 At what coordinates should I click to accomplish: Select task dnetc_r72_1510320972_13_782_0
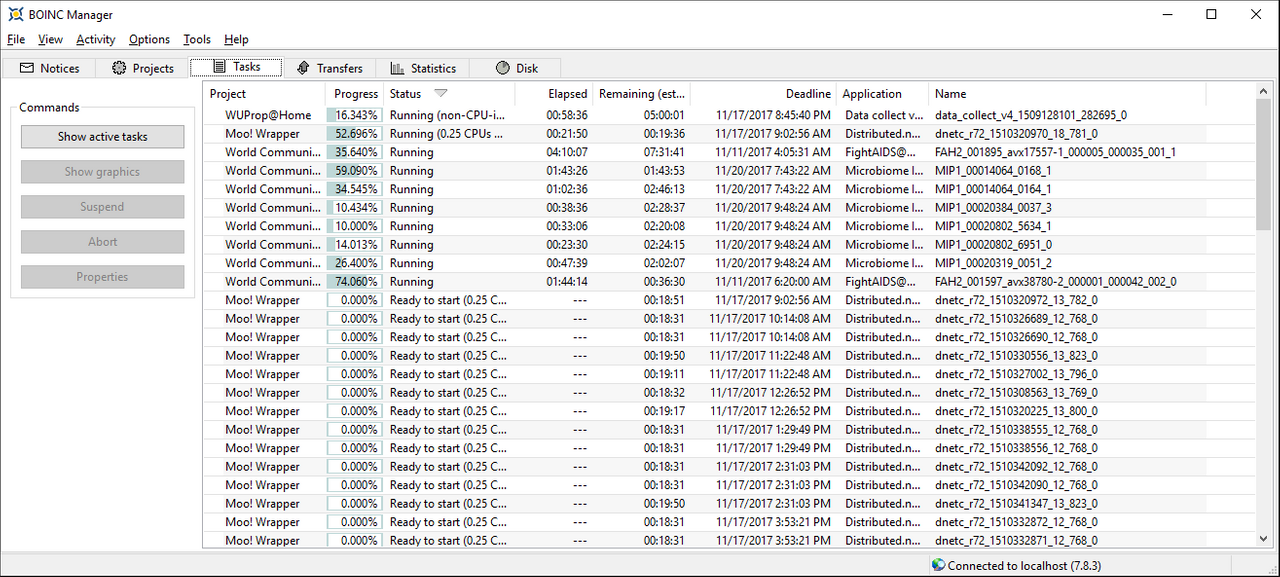tap(1016, 300)
